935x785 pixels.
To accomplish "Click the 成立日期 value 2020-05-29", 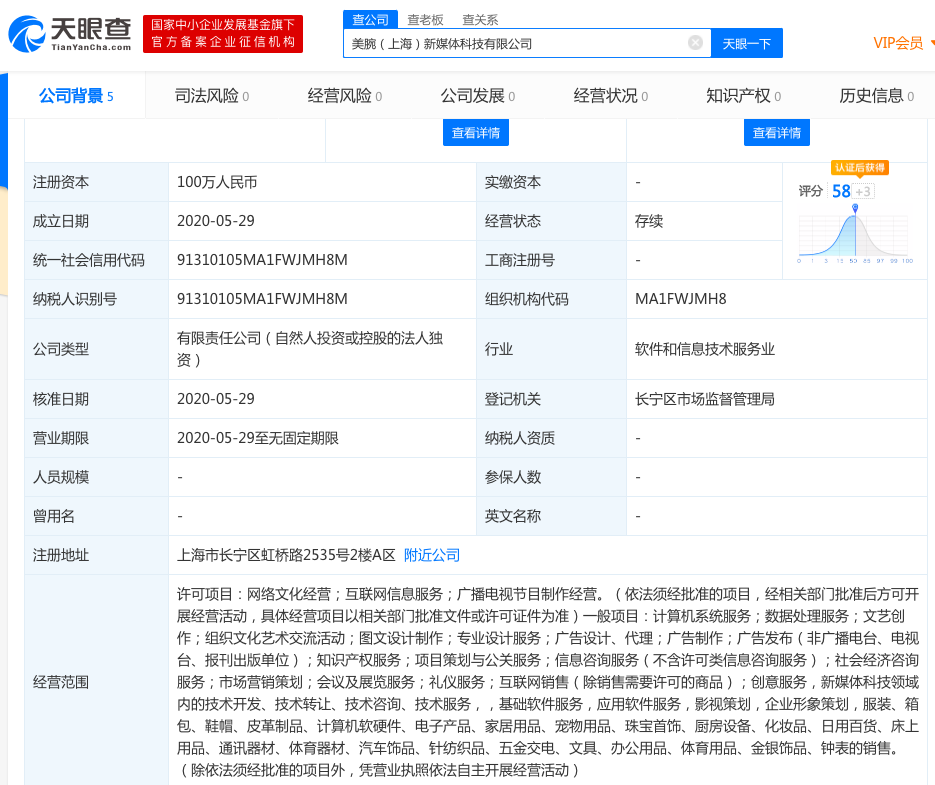I will (x=216, y=221).
